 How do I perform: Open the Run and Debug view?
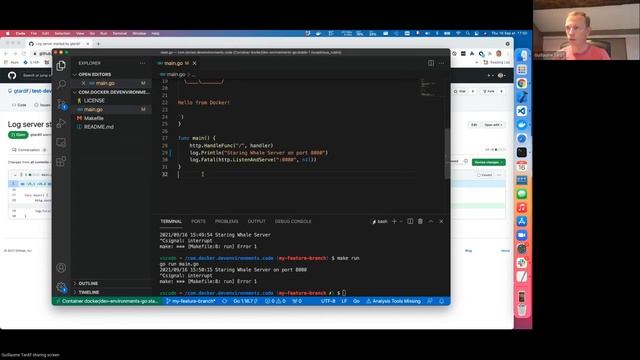[61, 123]
